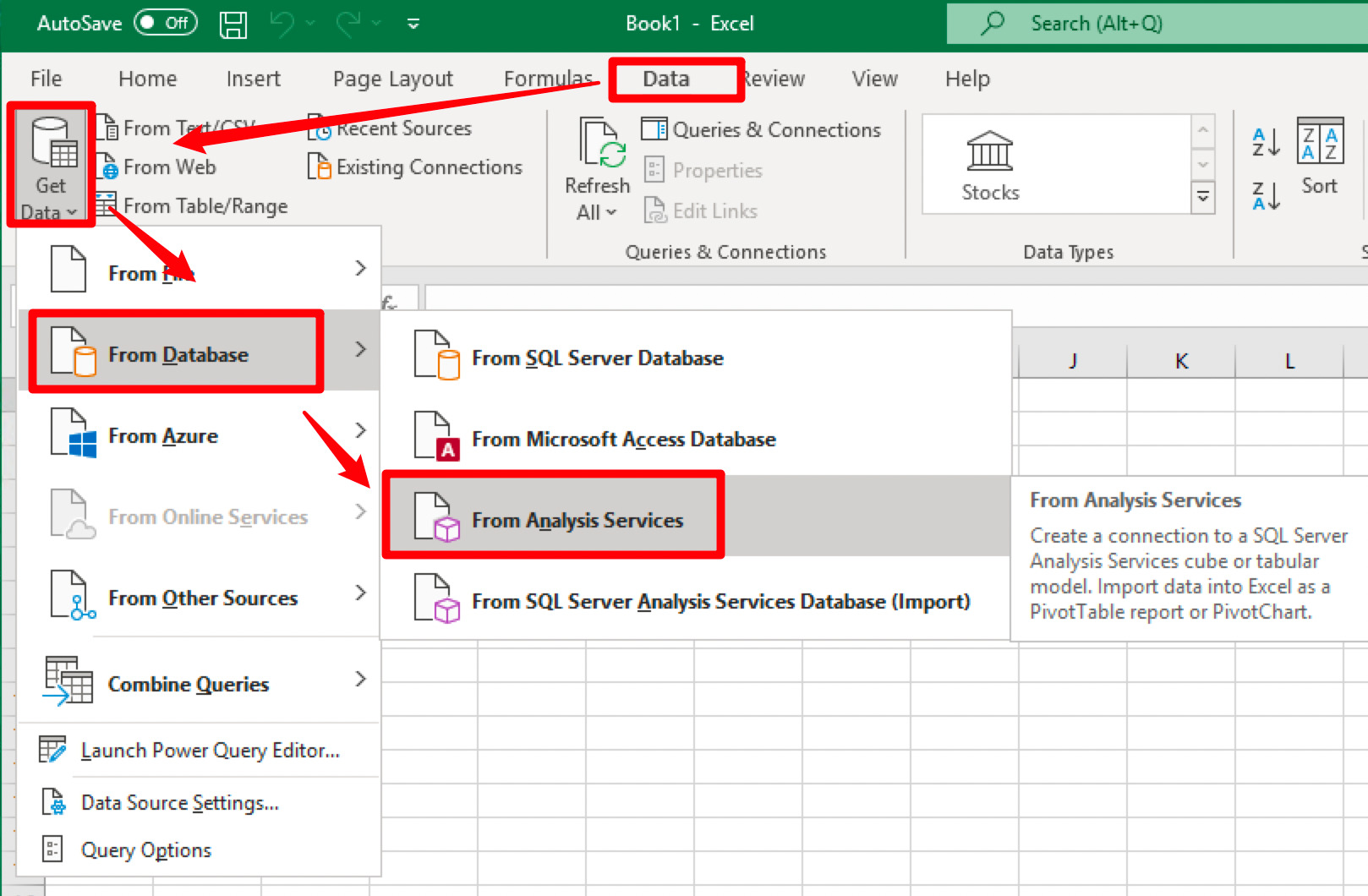Click the Refresh All icon
1368x896 pixels.
pos(600,144)
